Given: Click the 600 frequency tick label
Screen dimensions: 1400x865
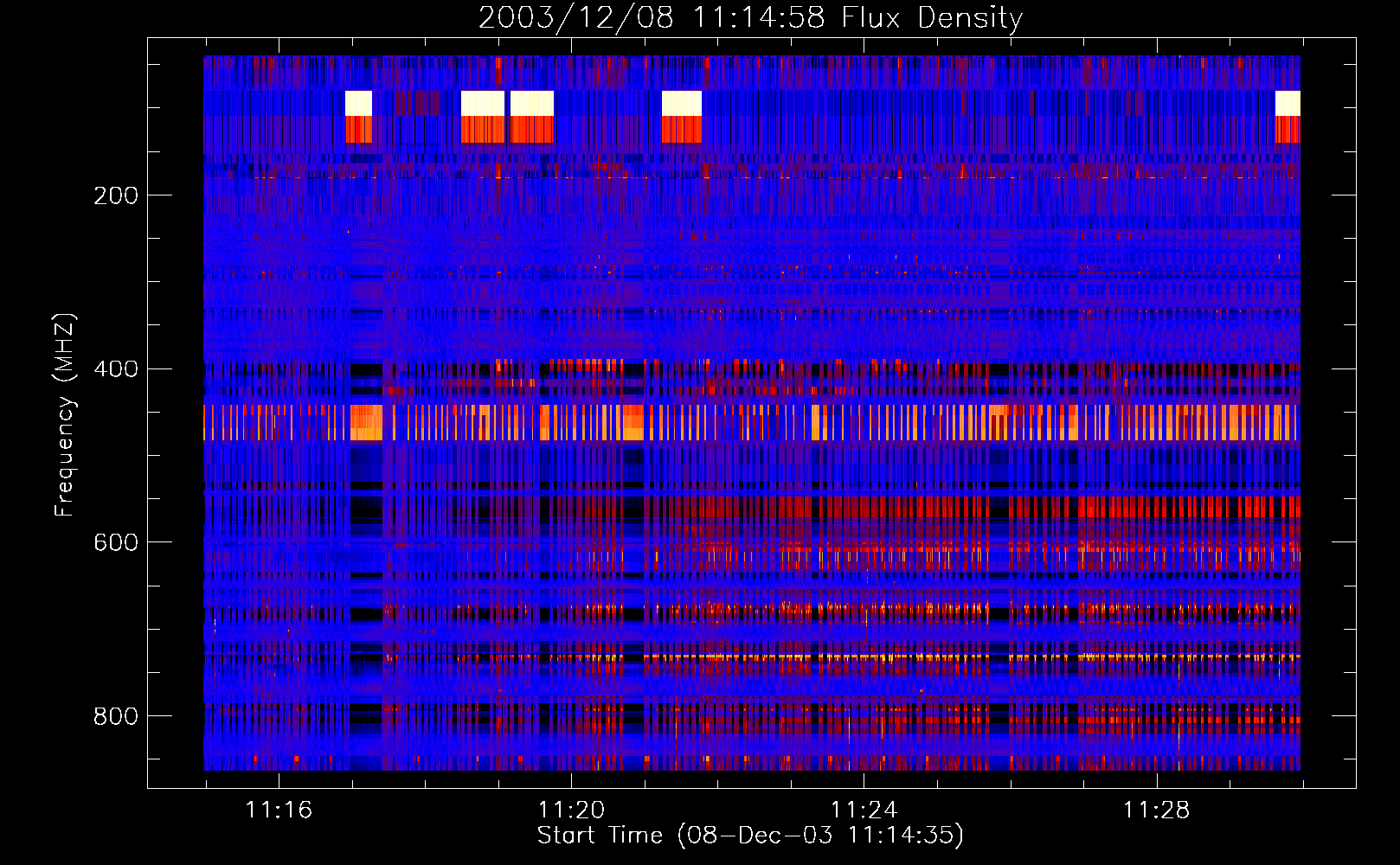Looking at the screenshot, I should [x=116, y=542].
